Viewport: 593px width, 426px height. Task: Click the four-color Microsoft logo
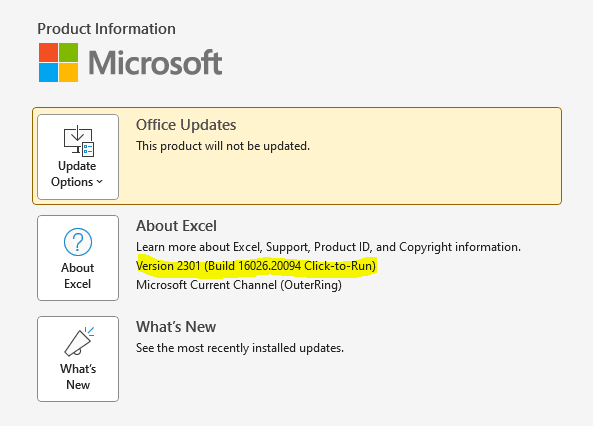click(58, 62)
